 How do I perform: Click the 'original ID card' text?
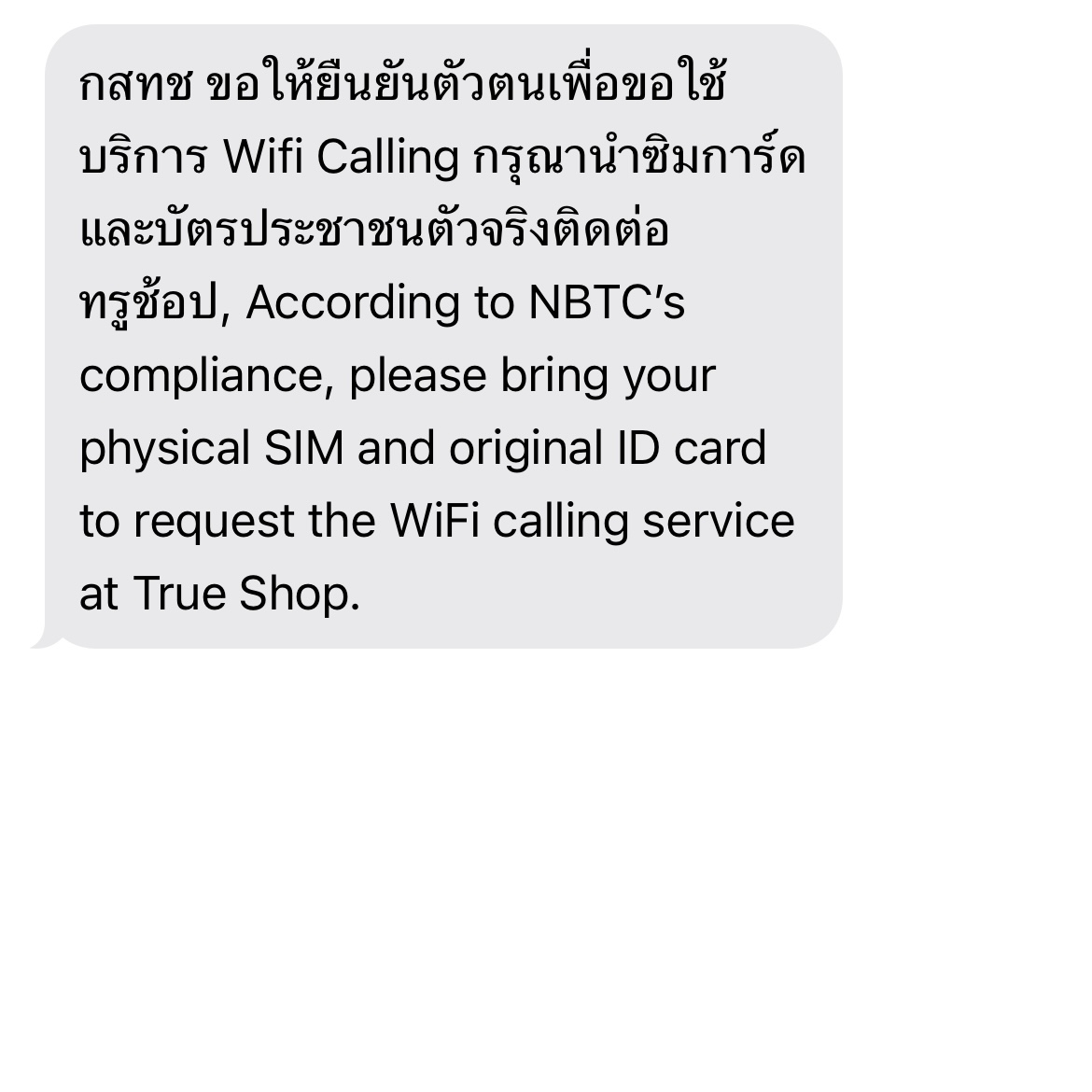point(608,449)
